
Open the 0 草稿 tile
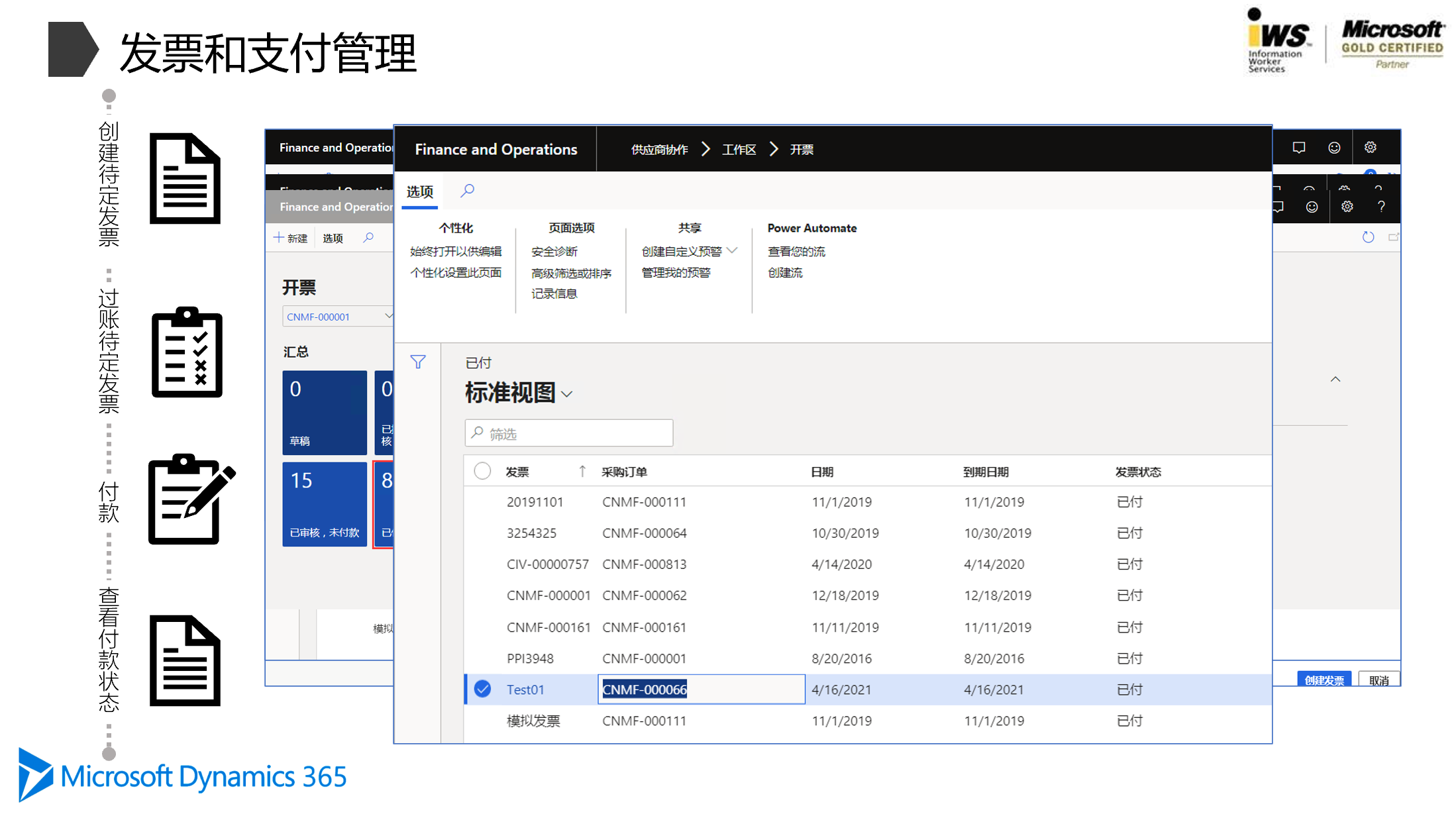point(325,412)
